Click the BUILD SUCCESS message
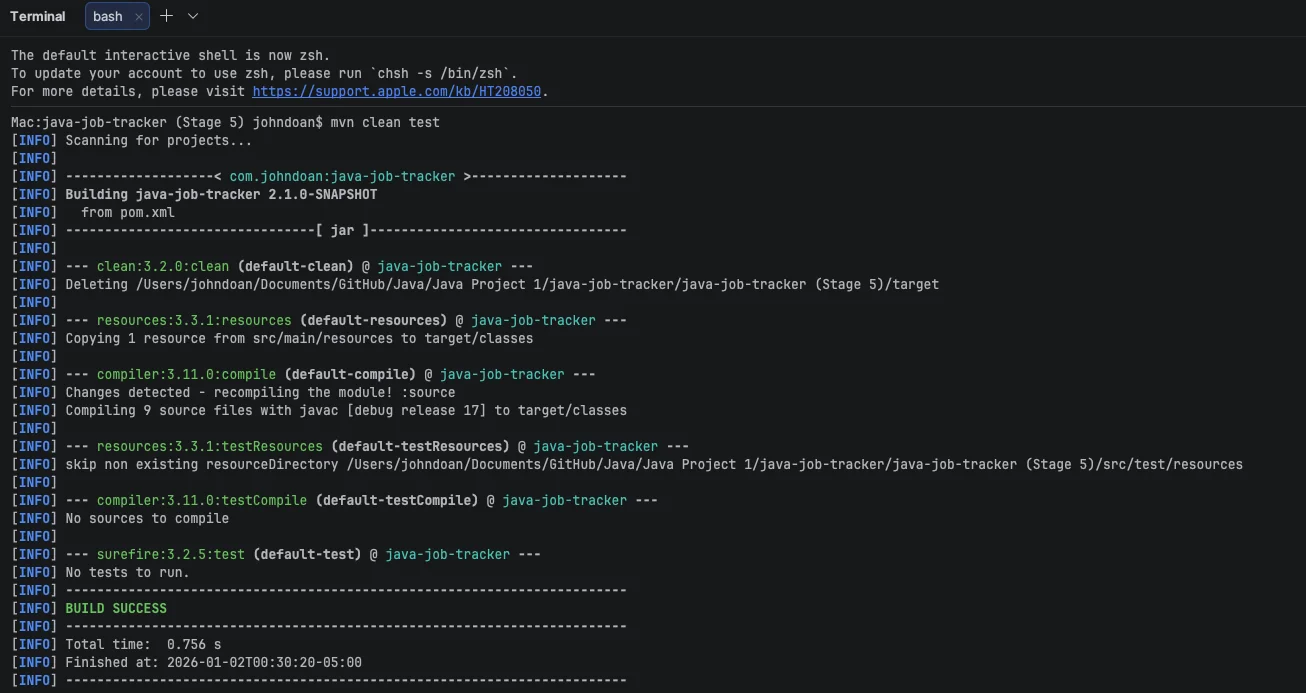This screenshot has height=693, width=1306. [116, 608]
